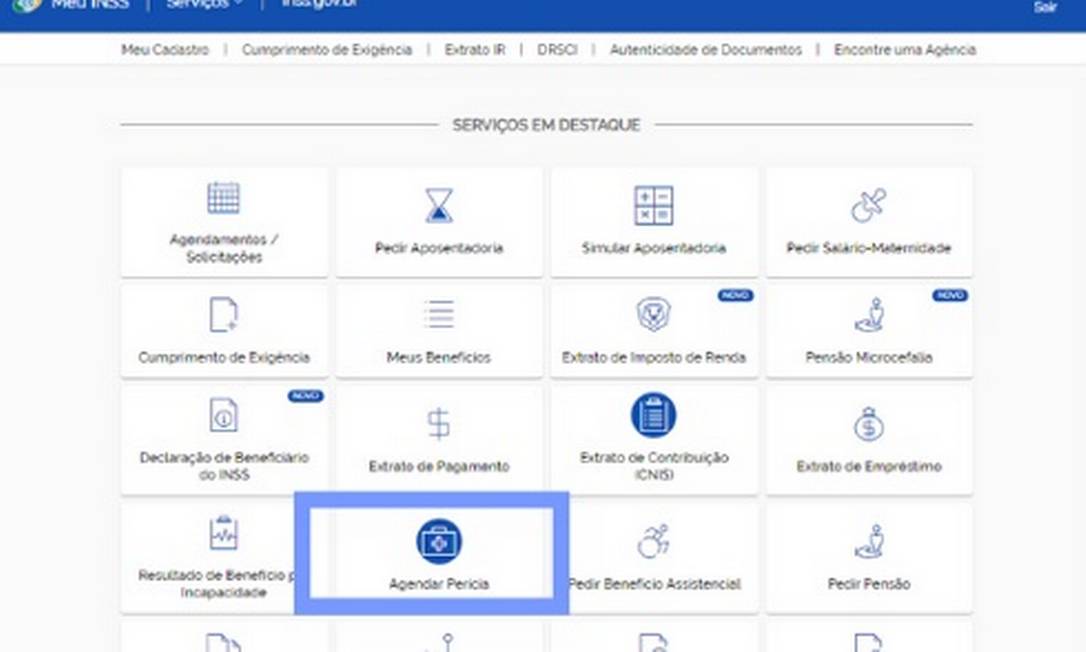The image size is (1086, 652).
Task: Click the Agendamentos / Solicitações calendar icon
Action: (223, 197)
